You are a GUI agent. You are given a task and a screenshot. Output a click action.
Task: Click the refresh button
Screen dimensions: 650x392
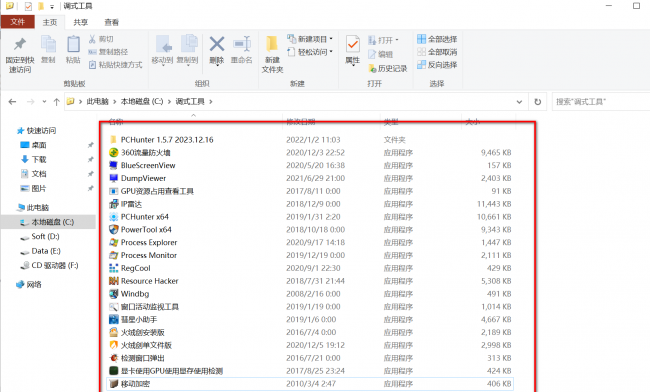click(538, 102)
